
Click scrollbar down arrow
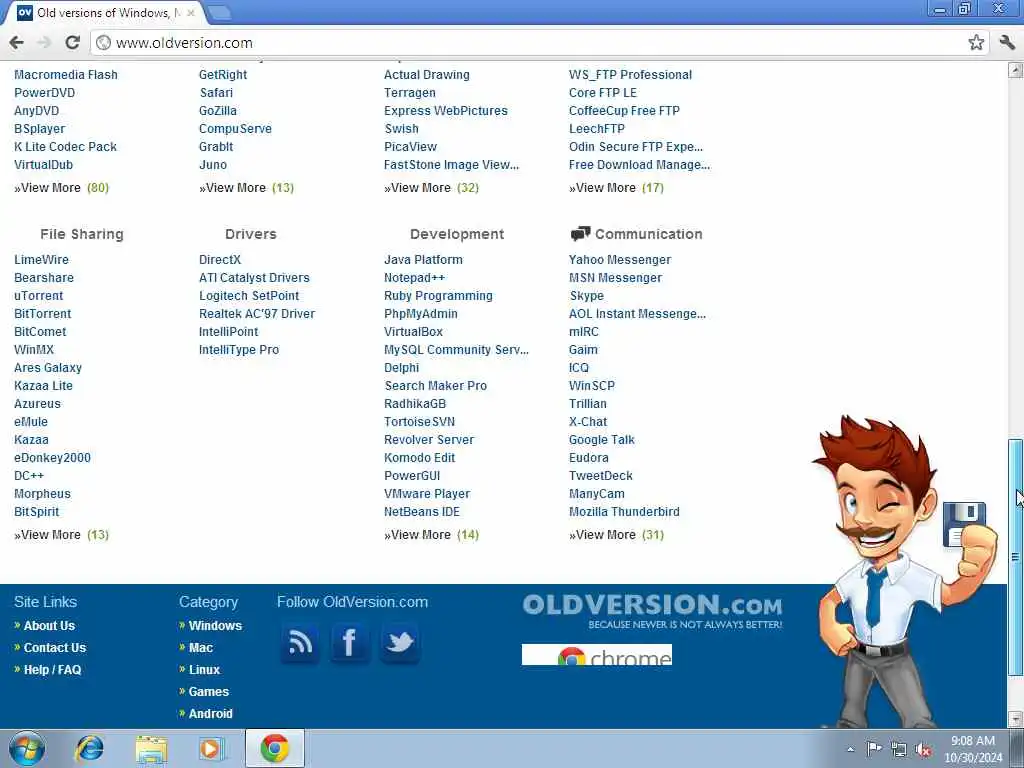coord(1015,719)
